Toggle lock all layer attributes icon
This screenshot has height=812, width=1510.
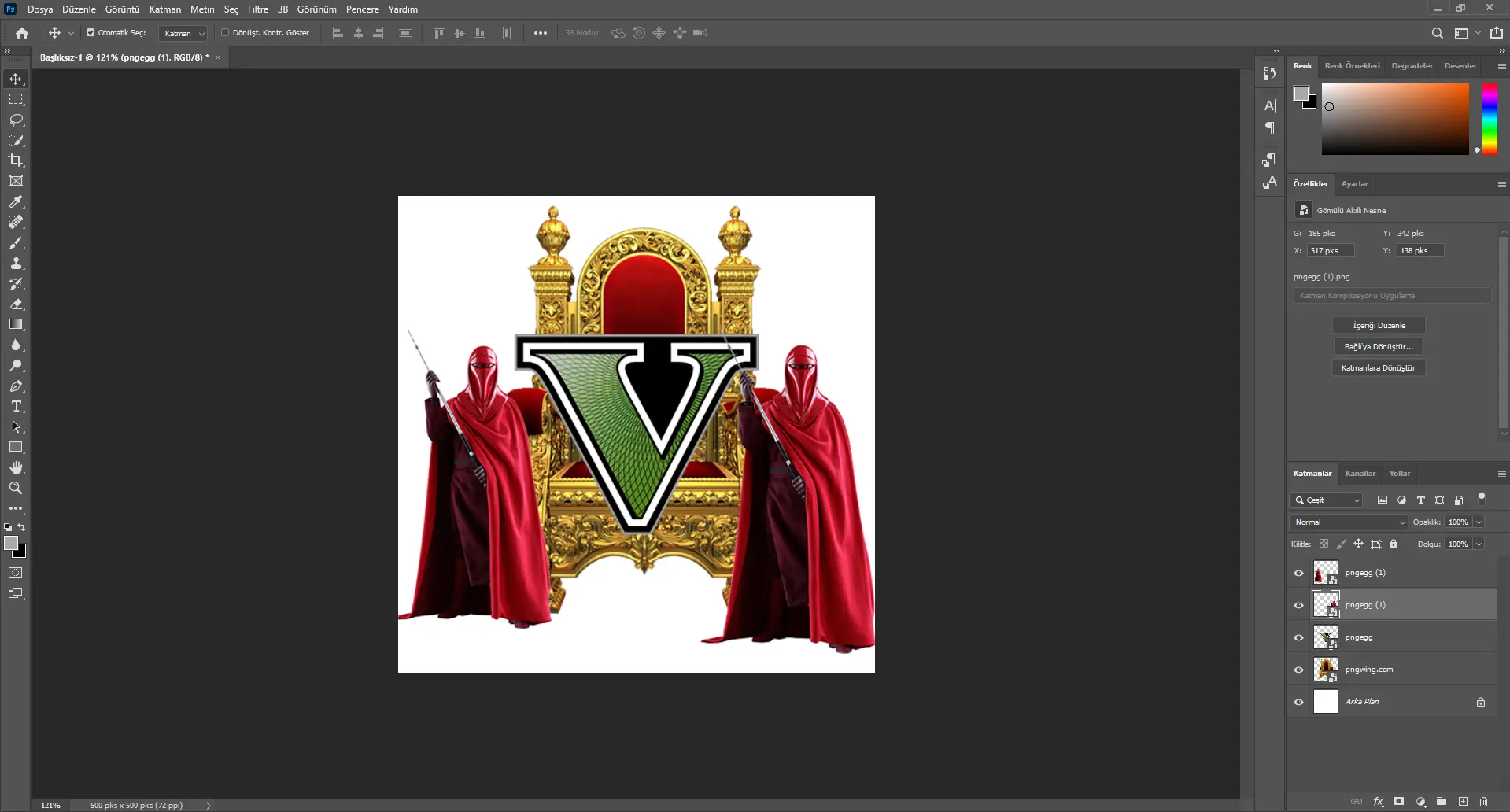(x=1394, y=544)
